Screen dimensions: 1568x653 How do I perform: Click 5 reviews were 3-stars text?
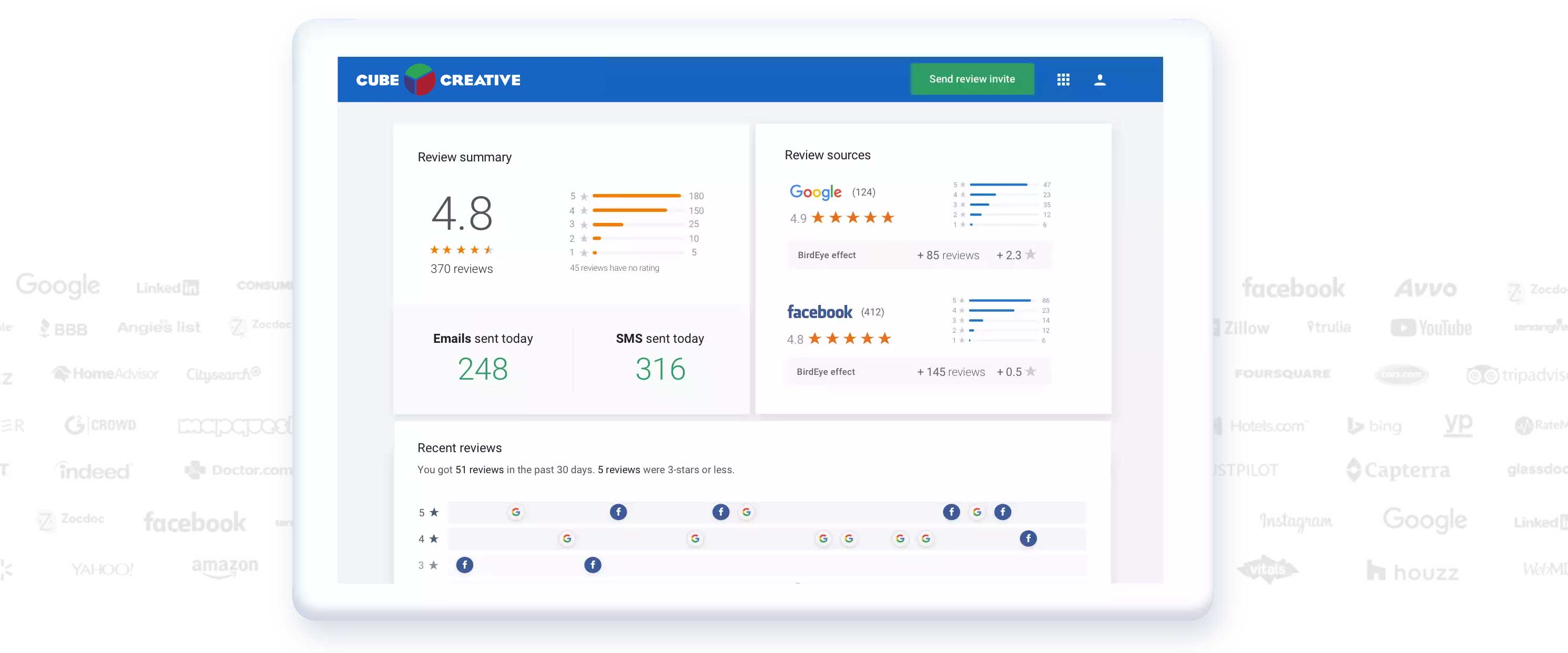(665, 470)
